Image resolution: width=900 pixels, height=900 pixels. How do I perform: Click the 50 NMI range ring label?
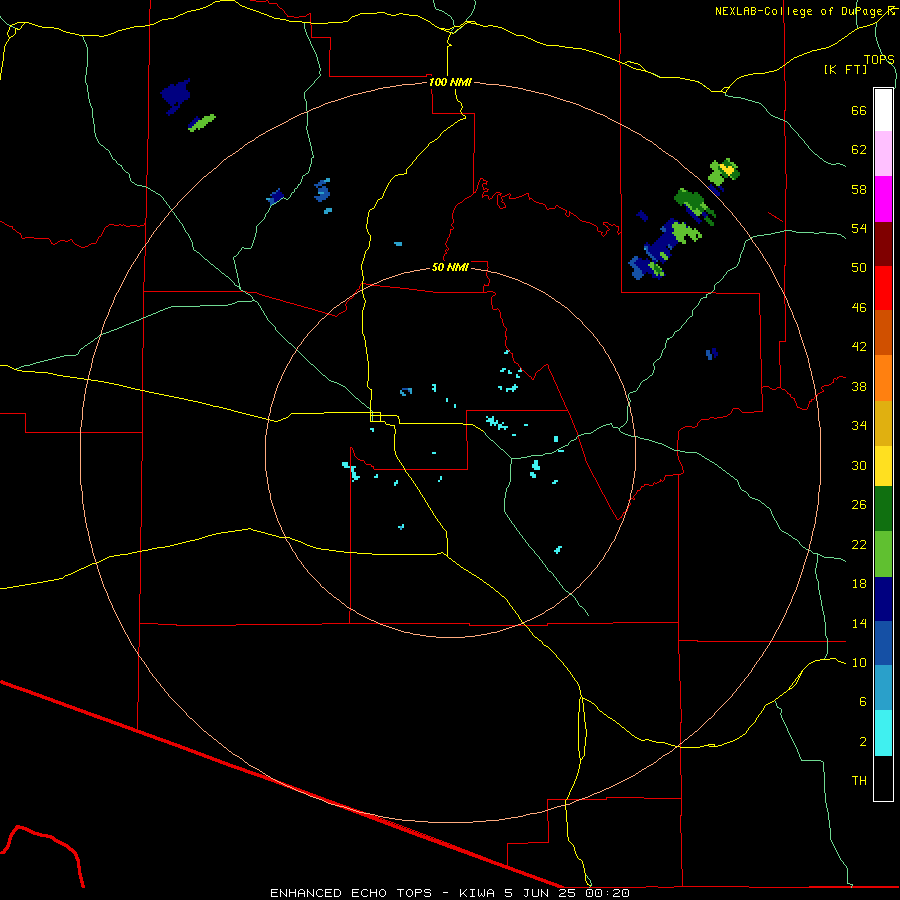point(450,267)
